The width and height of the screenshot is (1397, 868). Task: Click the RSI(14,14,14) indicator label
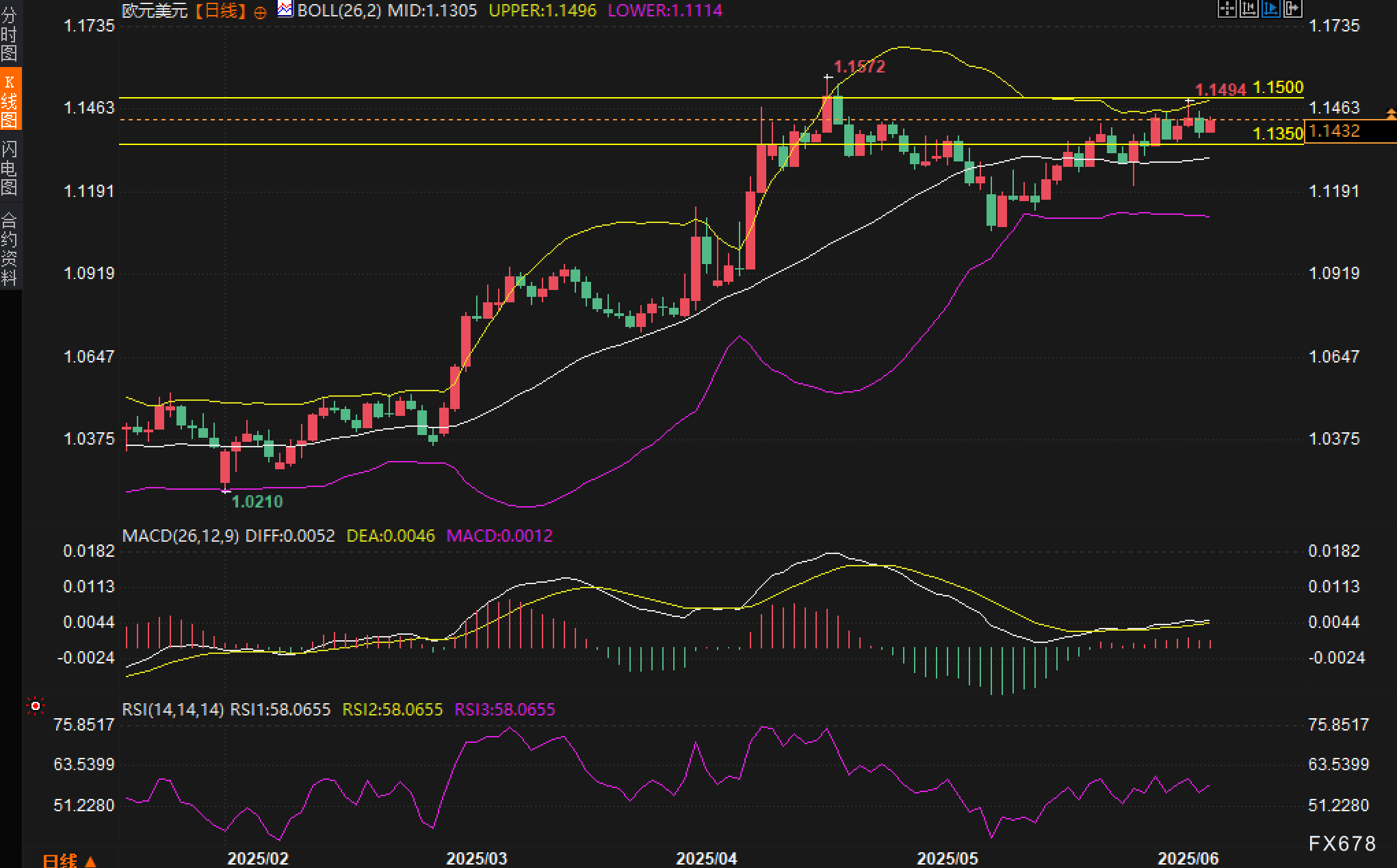(x=172, y=709)
